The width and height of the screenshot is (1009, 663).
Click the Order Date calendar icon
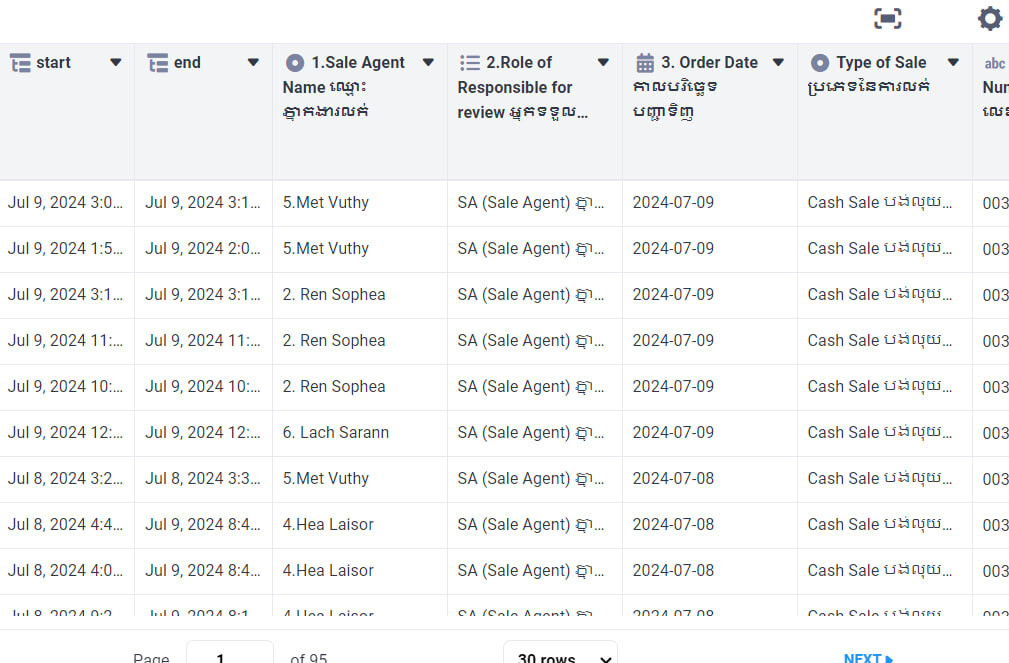[x=645, y=63]
